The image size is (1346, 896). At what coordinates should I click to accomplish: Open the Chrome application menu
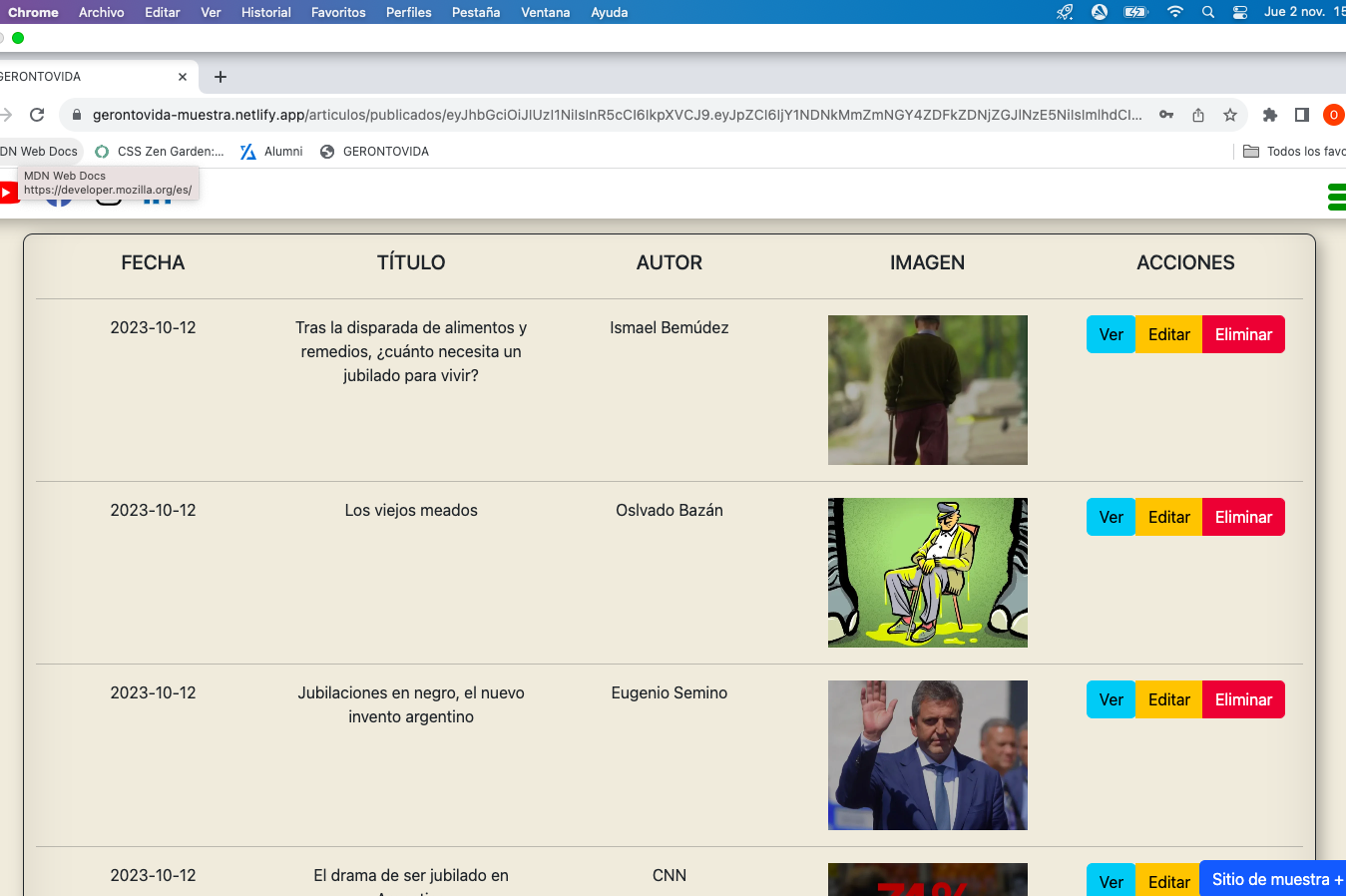pos(33,12)
